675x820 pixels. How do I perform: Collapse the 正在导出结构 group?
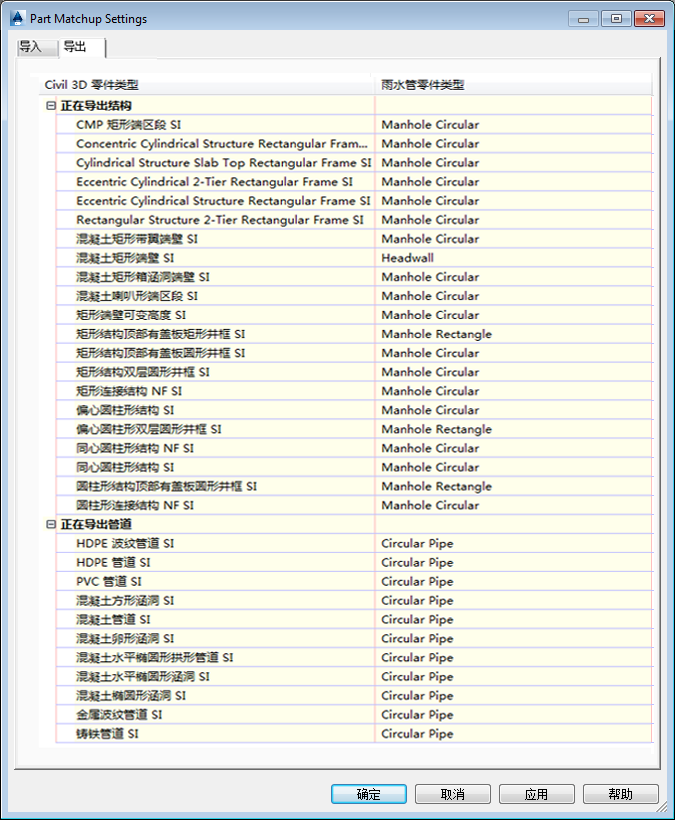(x=51, y=106)
